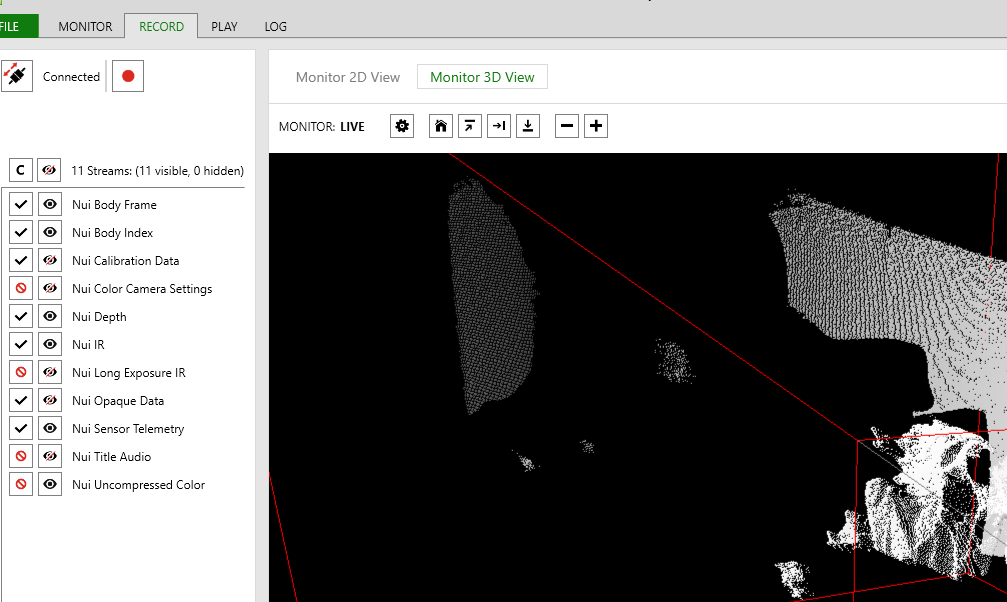Image resolution: width=1007 pixels, height=602 pixels.
Task: Start recording with the red record button
Action: coord(127,75)
